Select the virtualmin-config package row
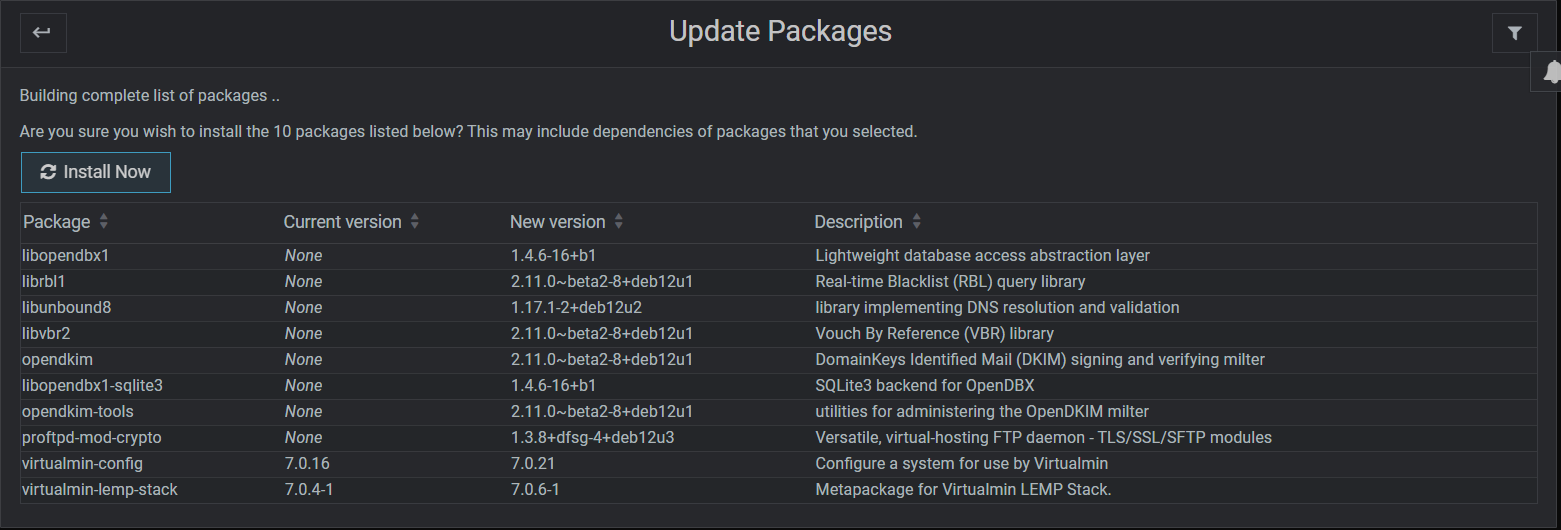This screenshot has width=1561, height=530. pyautogui.click(x=778, y=464)
